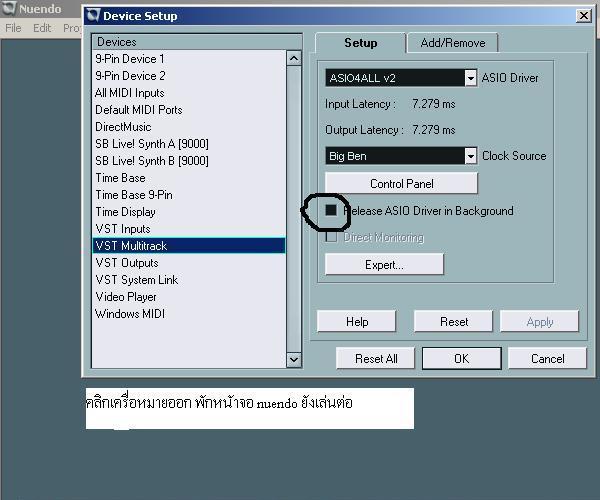The image size is (600, 500).
Task: Click the Expert... button
Action: [x=384, y=264]
